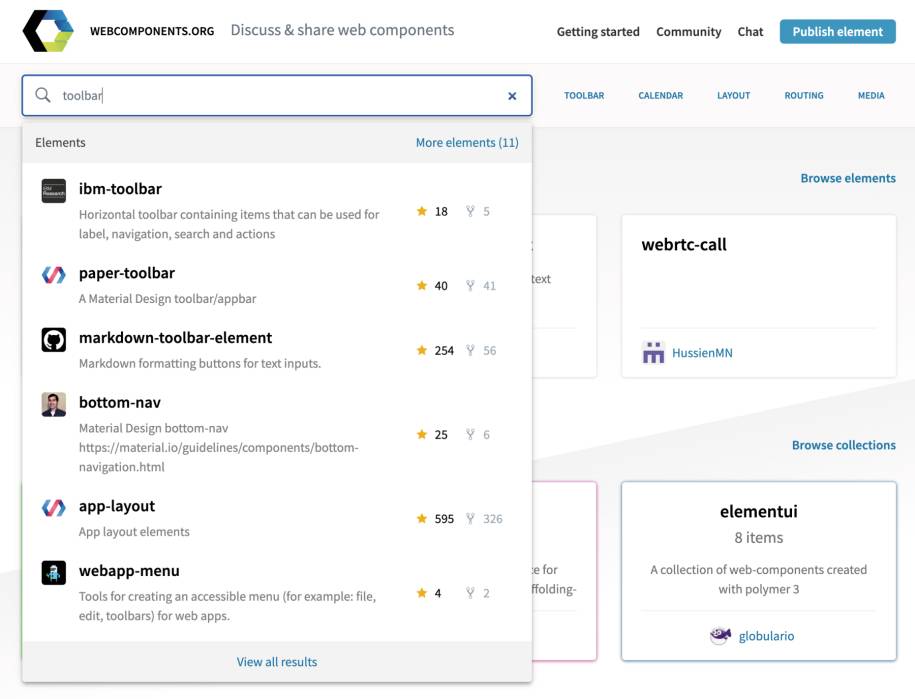This screenshot has height=699, width=915.
Task: Click the app-layout Polymer logo icon
Action: (54, 508)
